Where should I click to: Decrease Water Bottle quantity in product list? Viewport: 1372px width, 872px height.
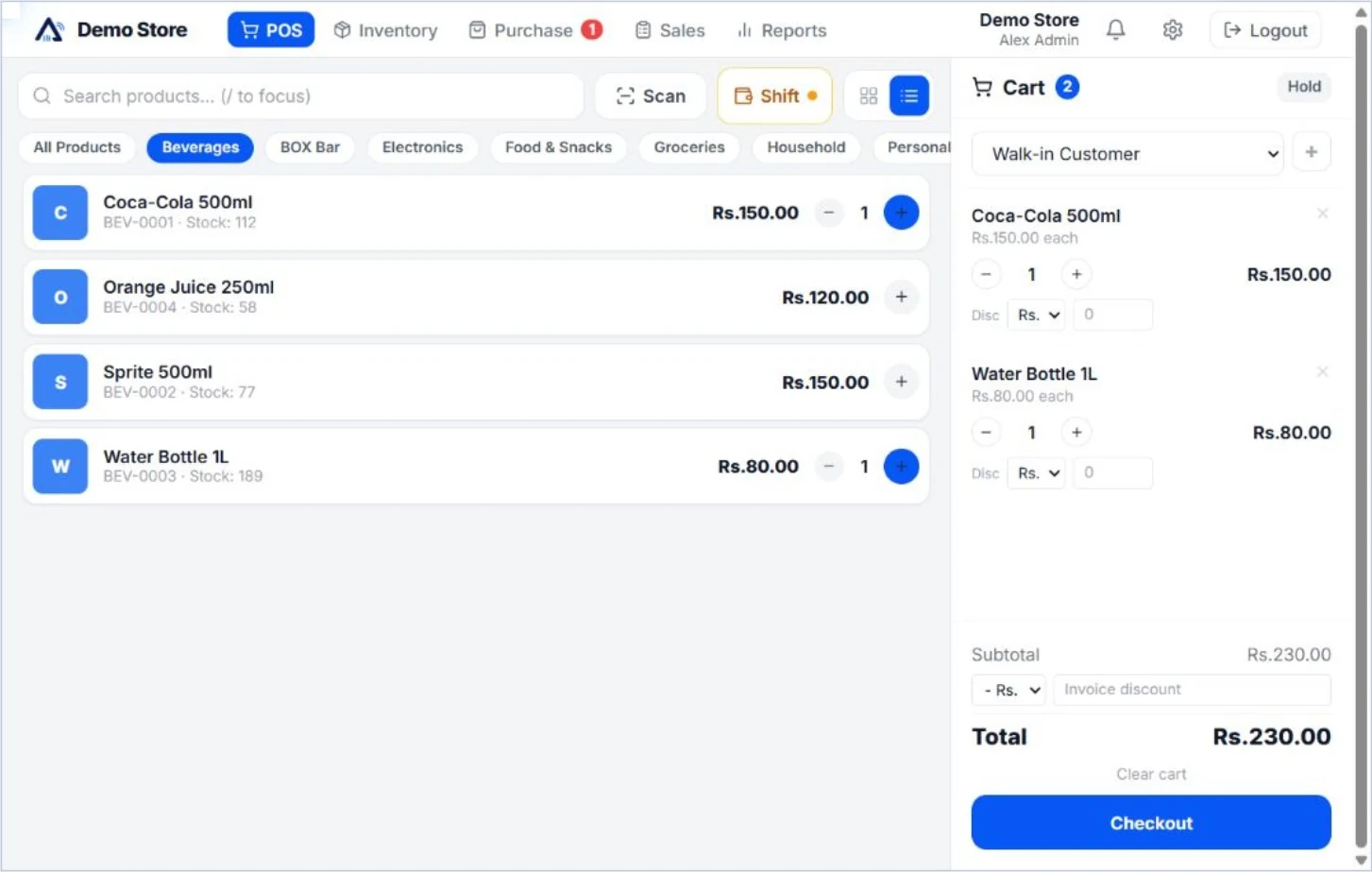point(829,466)
